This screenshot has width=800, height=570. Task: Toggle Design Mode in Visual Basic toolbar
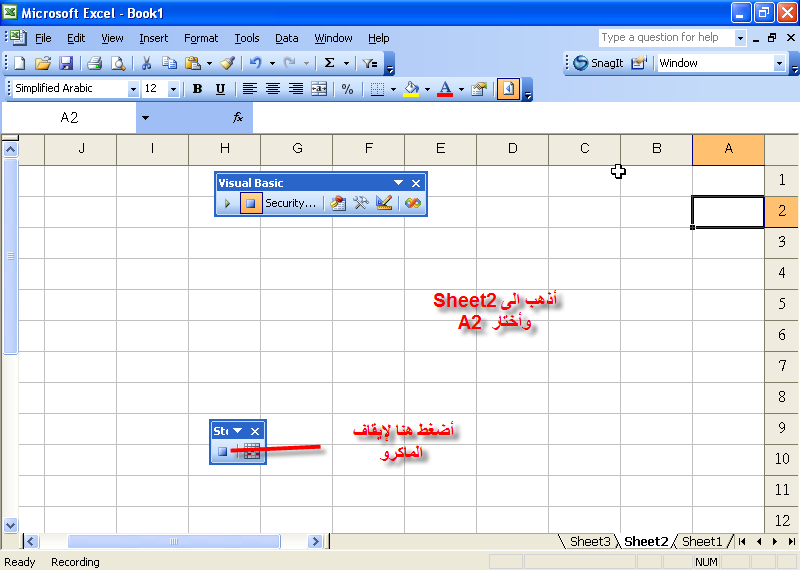[384, 203]
